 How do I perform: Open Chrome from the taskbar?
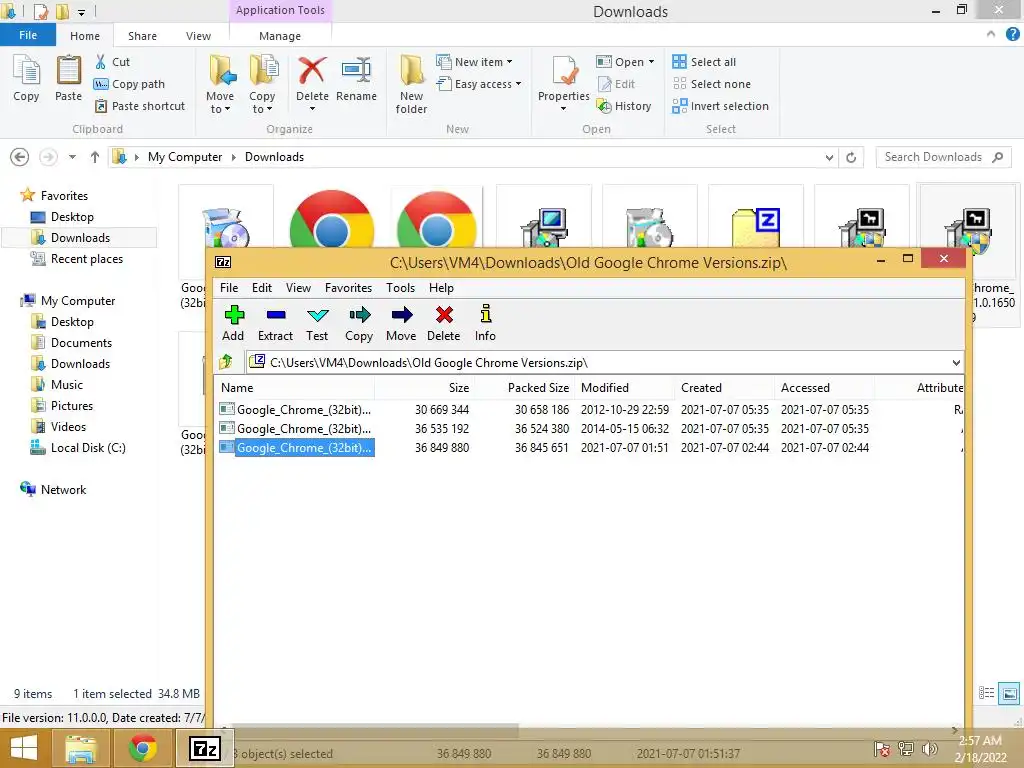(142, 748)
